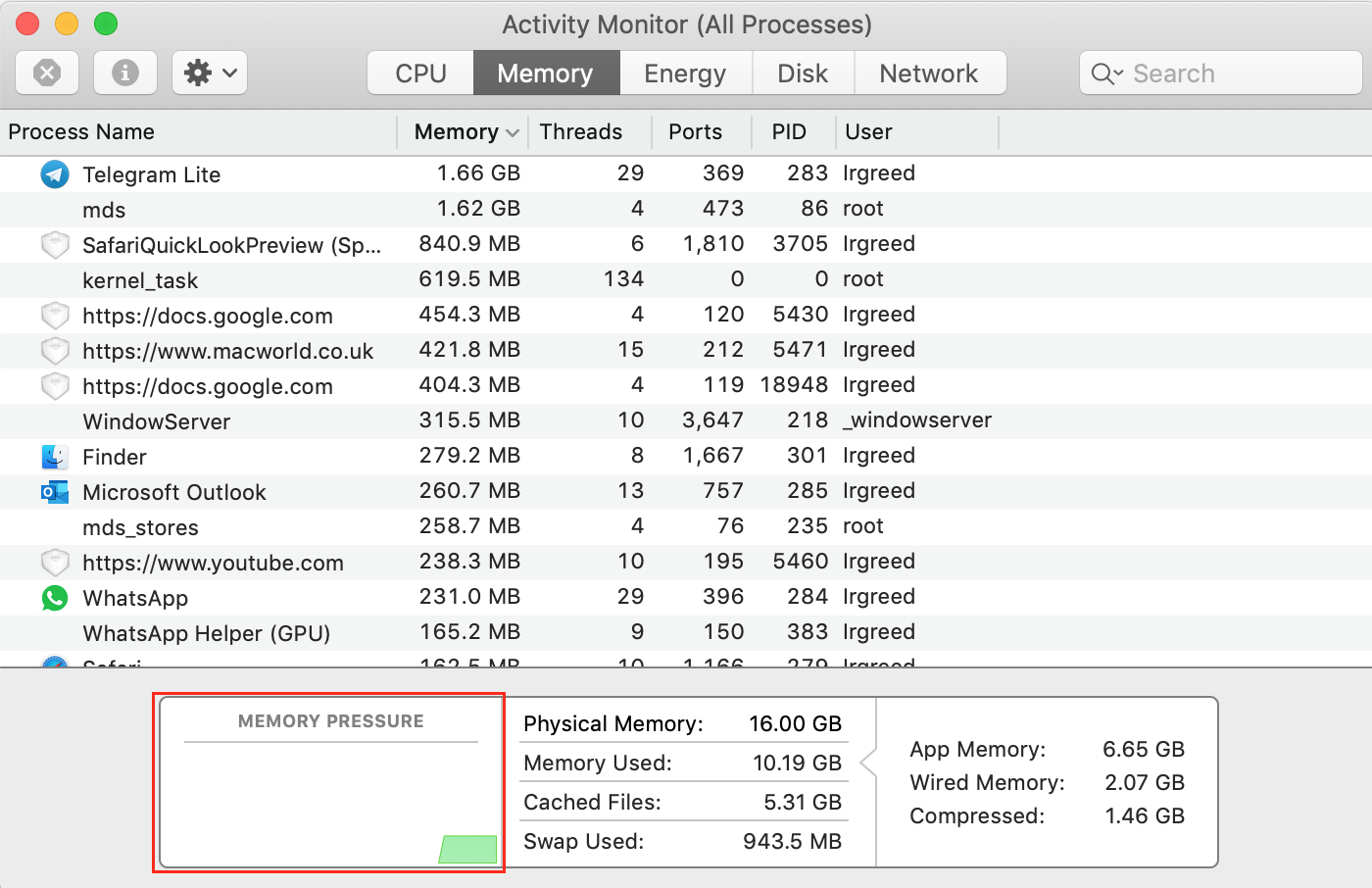
Task: Select the WhatsApp Helper (GPU) row
Action: point(686,632)
